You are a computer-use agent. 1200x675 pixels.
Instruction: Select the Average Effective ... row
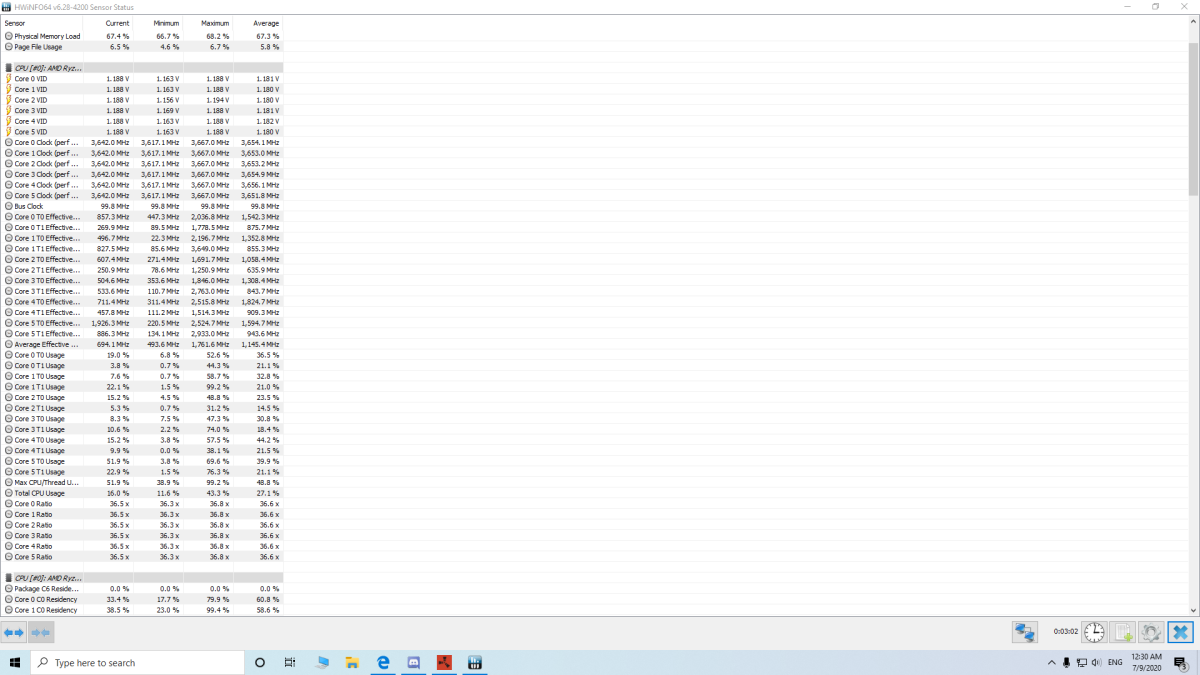click(x=142, y=344)
